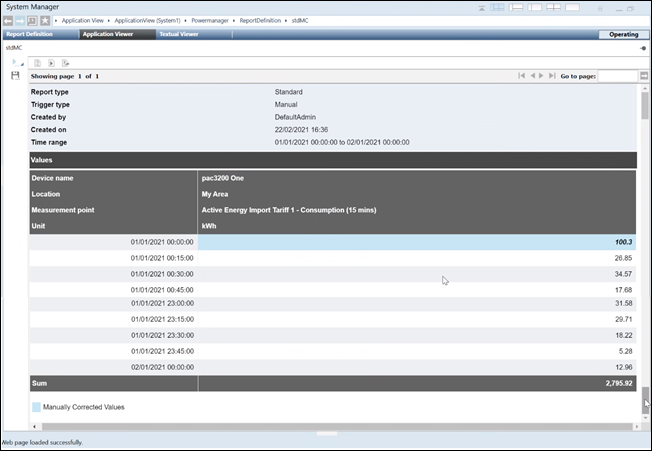
Task: Click the Manually Corrected Values legend swatch
Action: [x=36, y=407]
